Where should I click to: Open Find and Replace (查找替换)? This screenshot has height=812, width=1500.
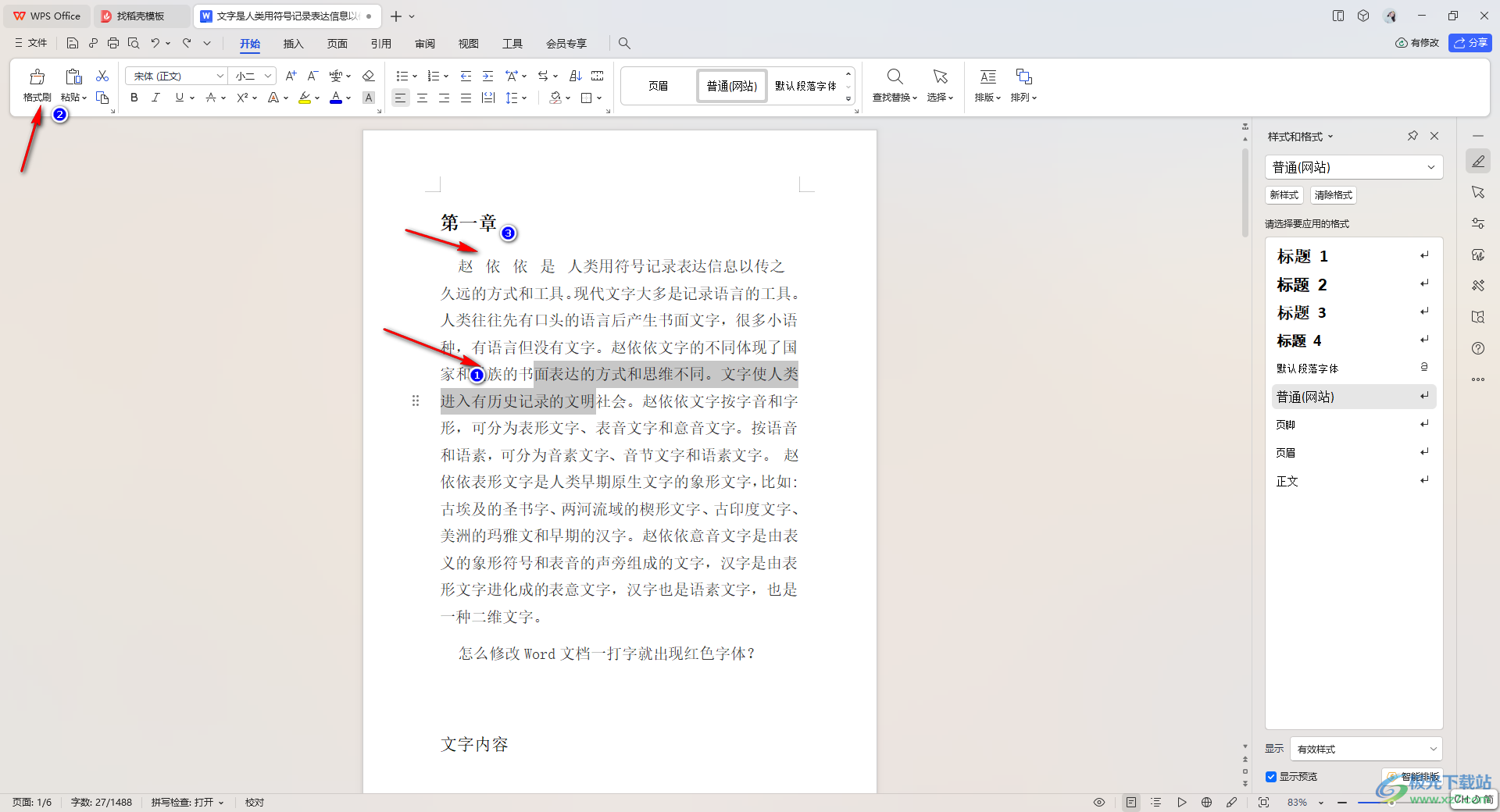pos(895,85)
